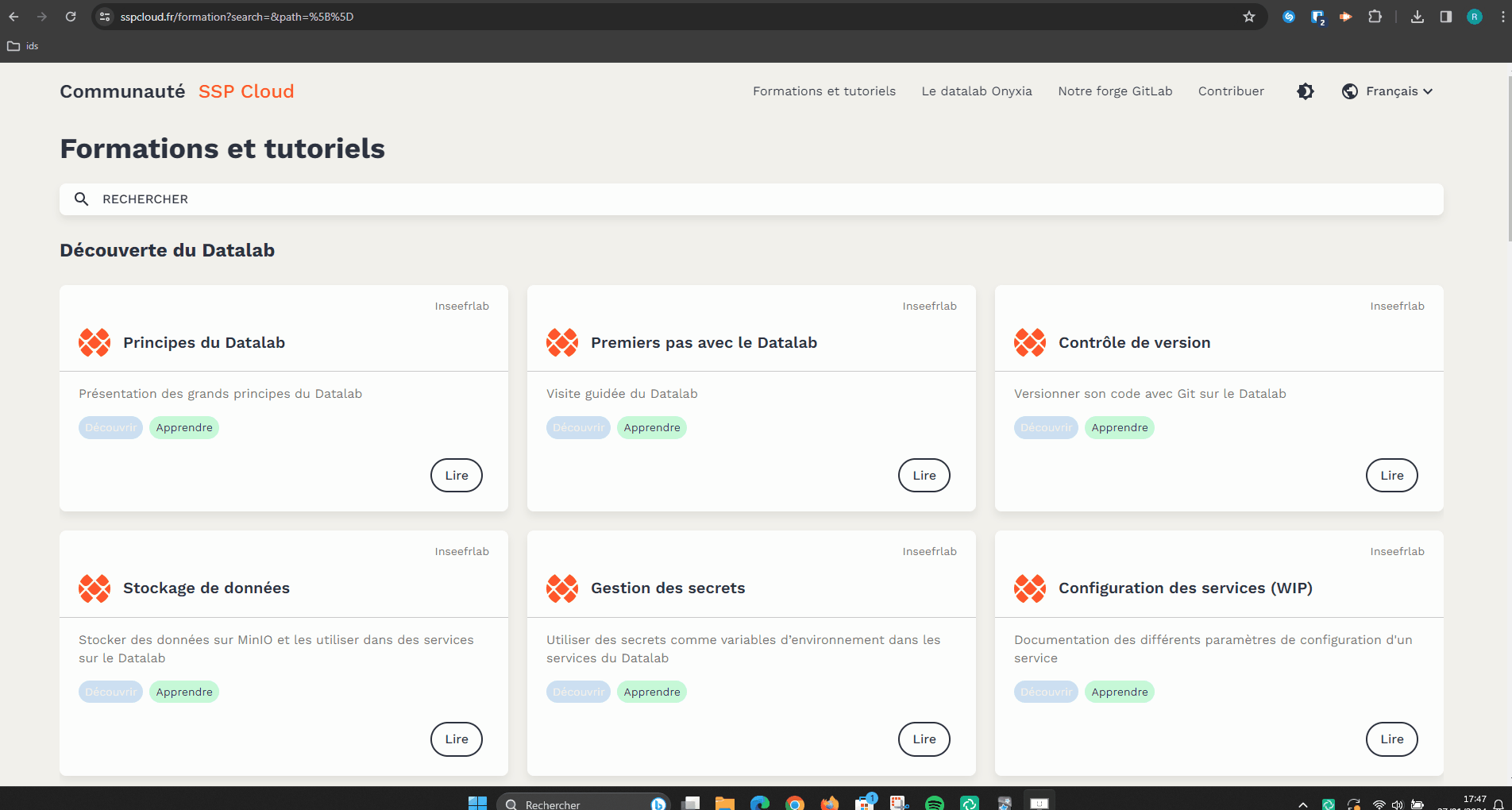
Task: Open the Shazam browser extension
Action: [1289, 17]
